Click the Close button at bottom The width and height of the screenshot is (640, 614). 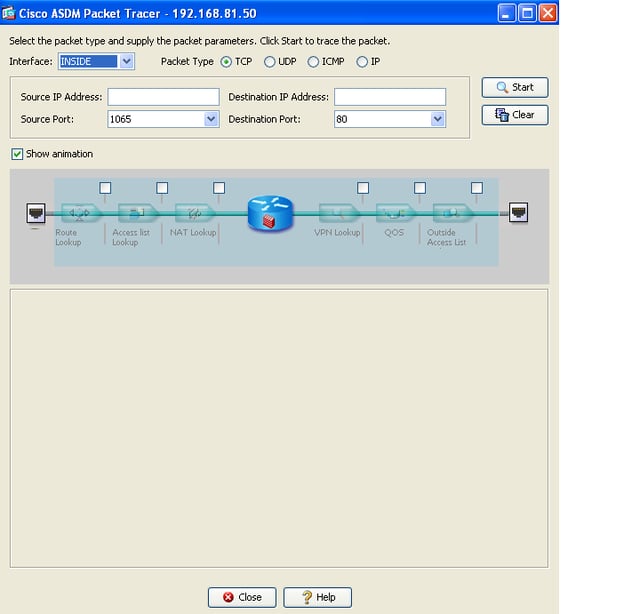coord(242,597)
